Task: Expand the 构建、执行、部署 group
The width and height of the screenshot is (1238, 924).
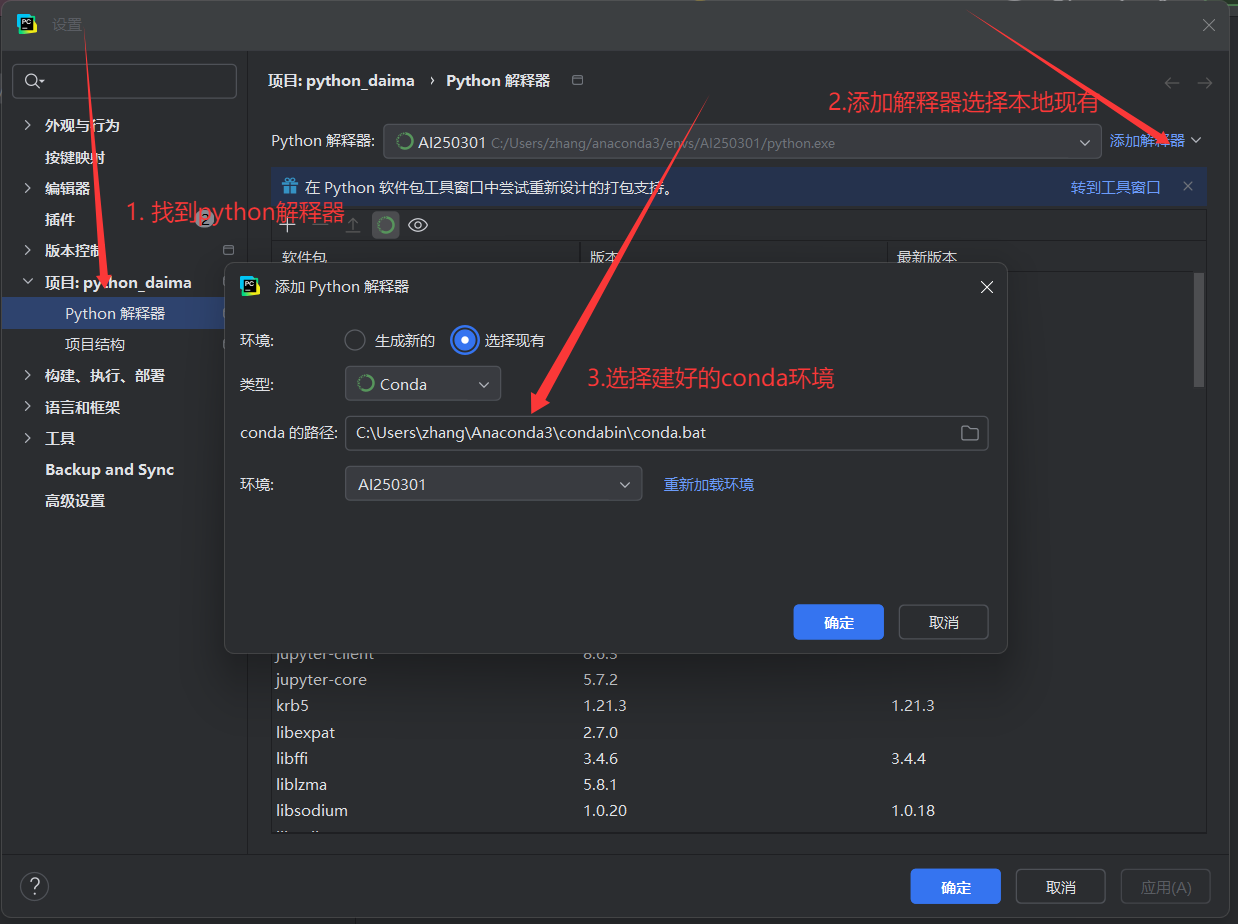Action: [27, 376]
